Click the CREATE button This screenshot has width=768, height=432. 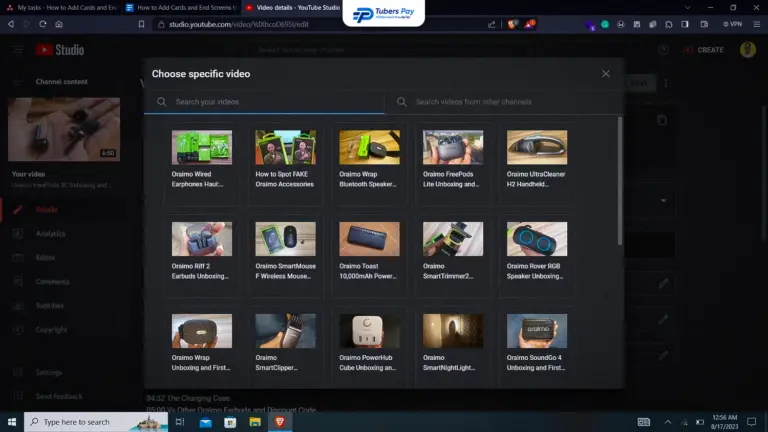pyautogui.click(x=704, y=50)
